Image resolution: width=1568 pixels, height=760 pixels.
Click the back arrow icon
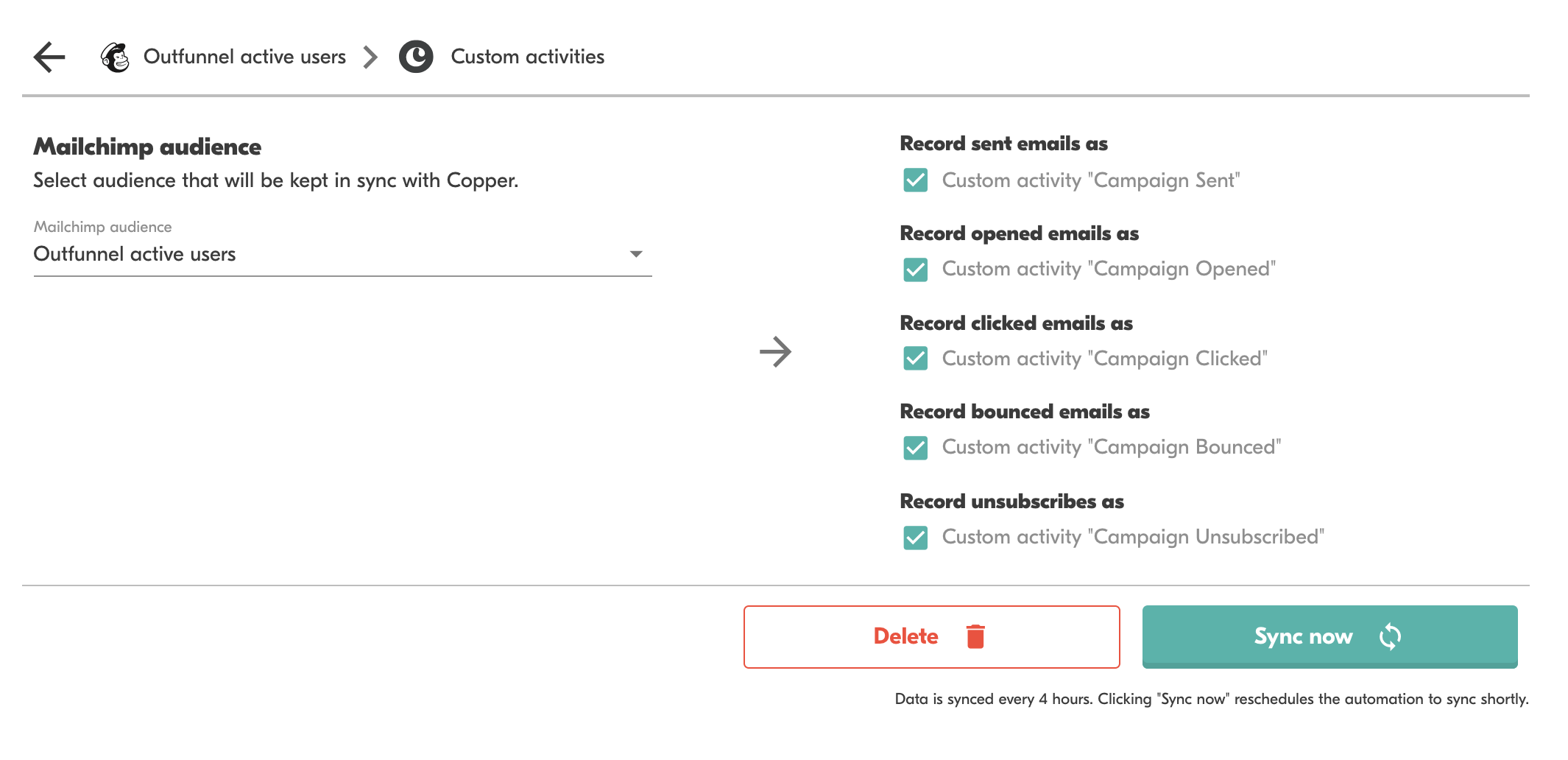click(x=49, y=57)
